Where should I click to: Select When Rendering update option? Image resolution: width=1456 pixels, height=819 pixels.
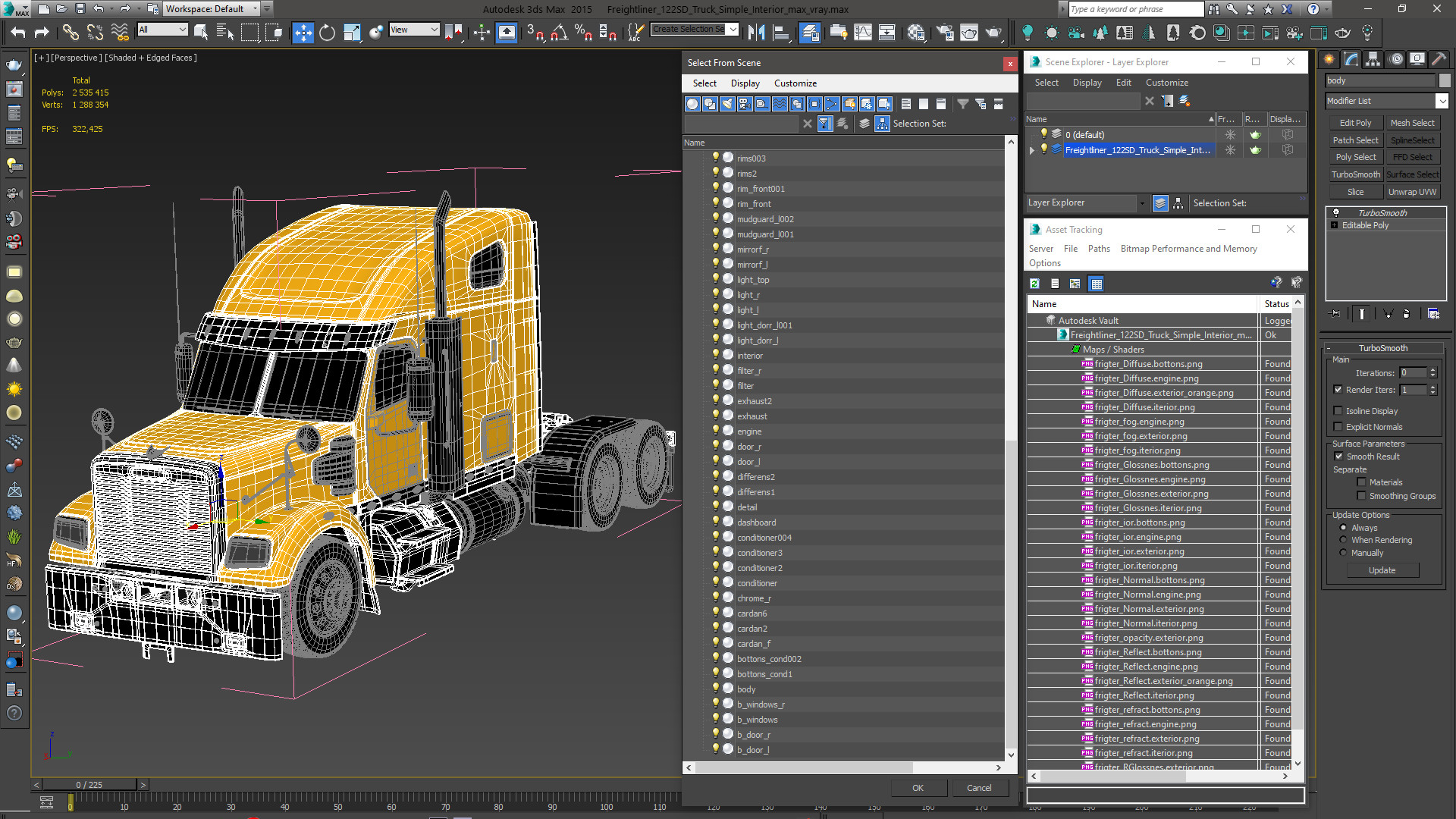click(x=1343, y=540)
